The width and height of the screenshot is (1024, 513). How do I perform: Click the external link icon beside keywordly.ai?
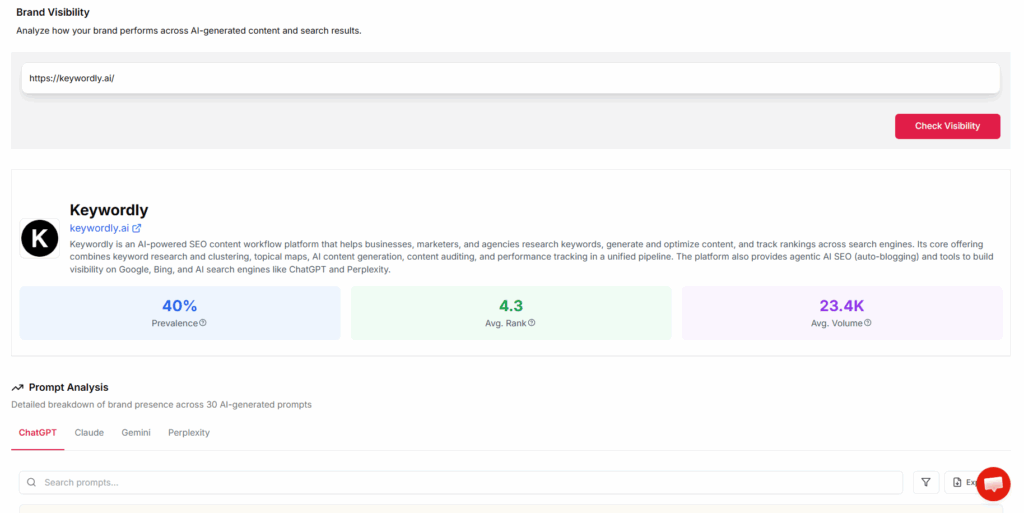click(x=137, y=228)
